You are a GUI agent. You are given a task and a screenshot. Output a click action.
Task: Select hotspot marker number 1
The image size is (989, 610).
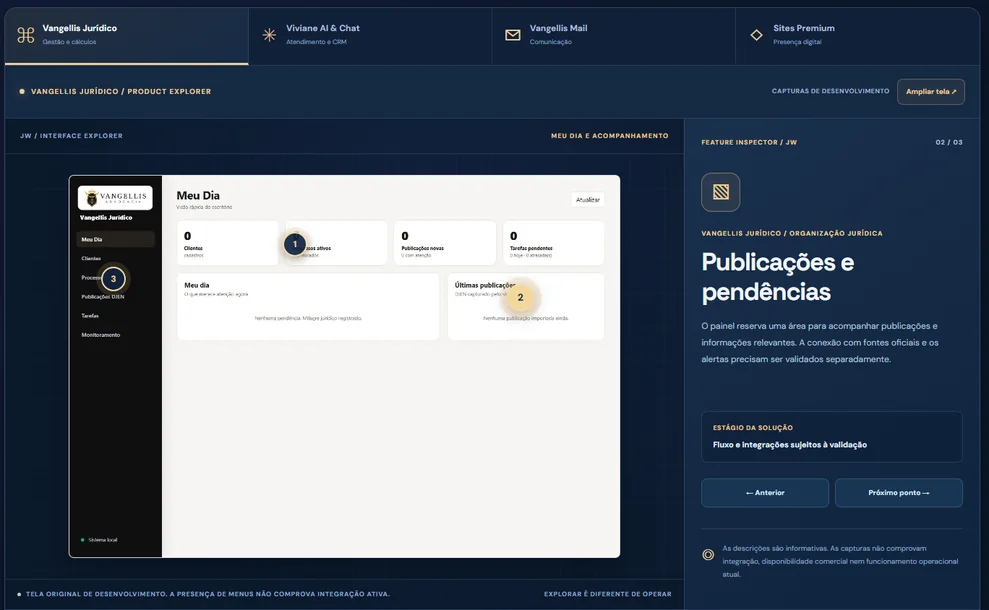[x=295, y=244]
